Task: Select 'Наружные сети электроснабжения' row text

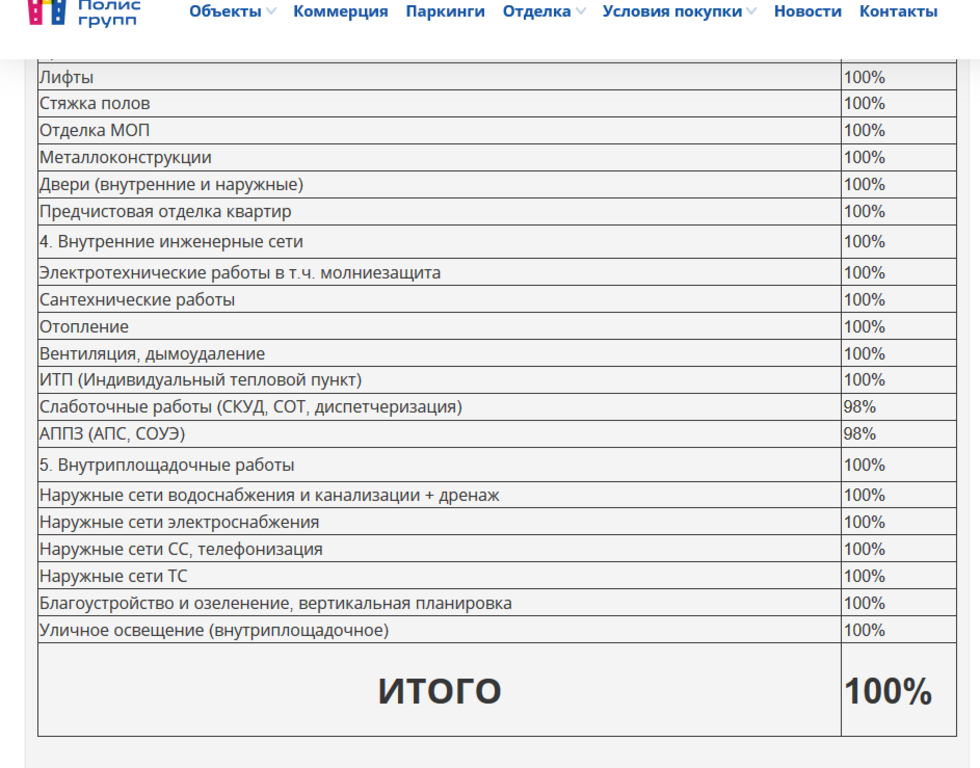Action: (179, 522)
